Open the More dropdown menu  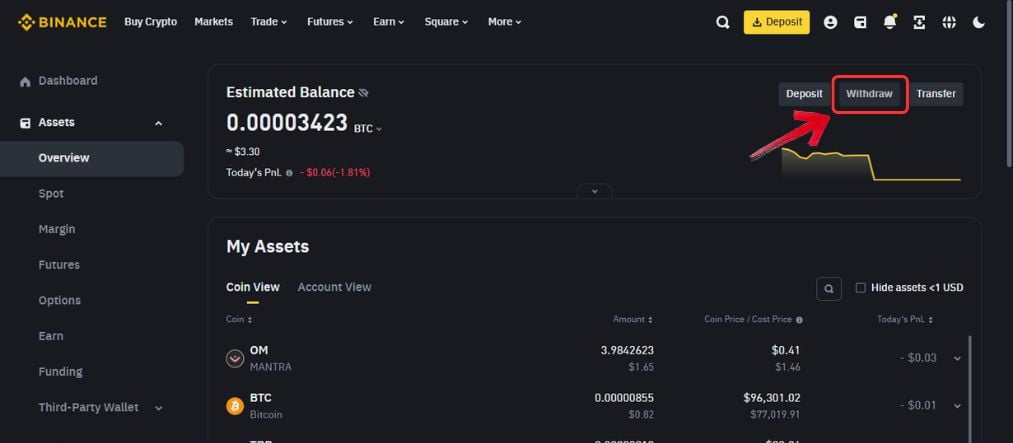pos(505,22)
